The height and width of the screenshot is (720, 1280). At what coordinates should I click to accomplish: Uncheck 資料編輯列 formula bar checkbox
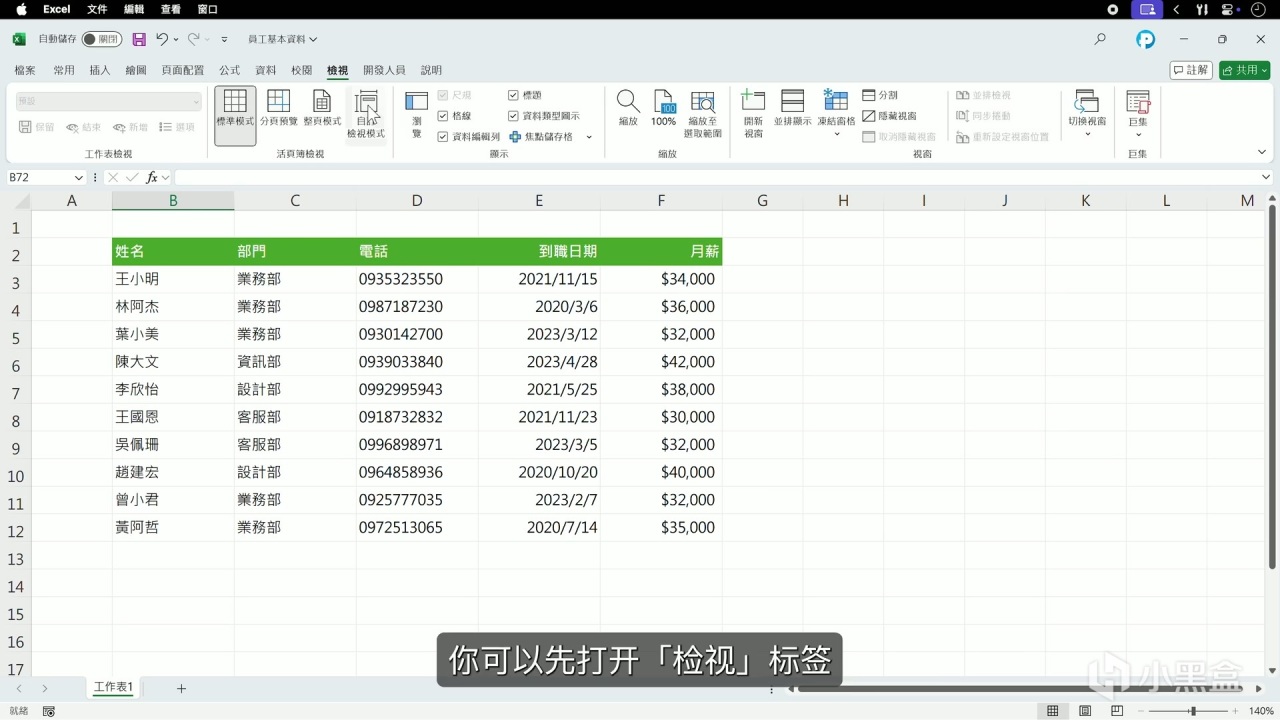coord(443,137)
